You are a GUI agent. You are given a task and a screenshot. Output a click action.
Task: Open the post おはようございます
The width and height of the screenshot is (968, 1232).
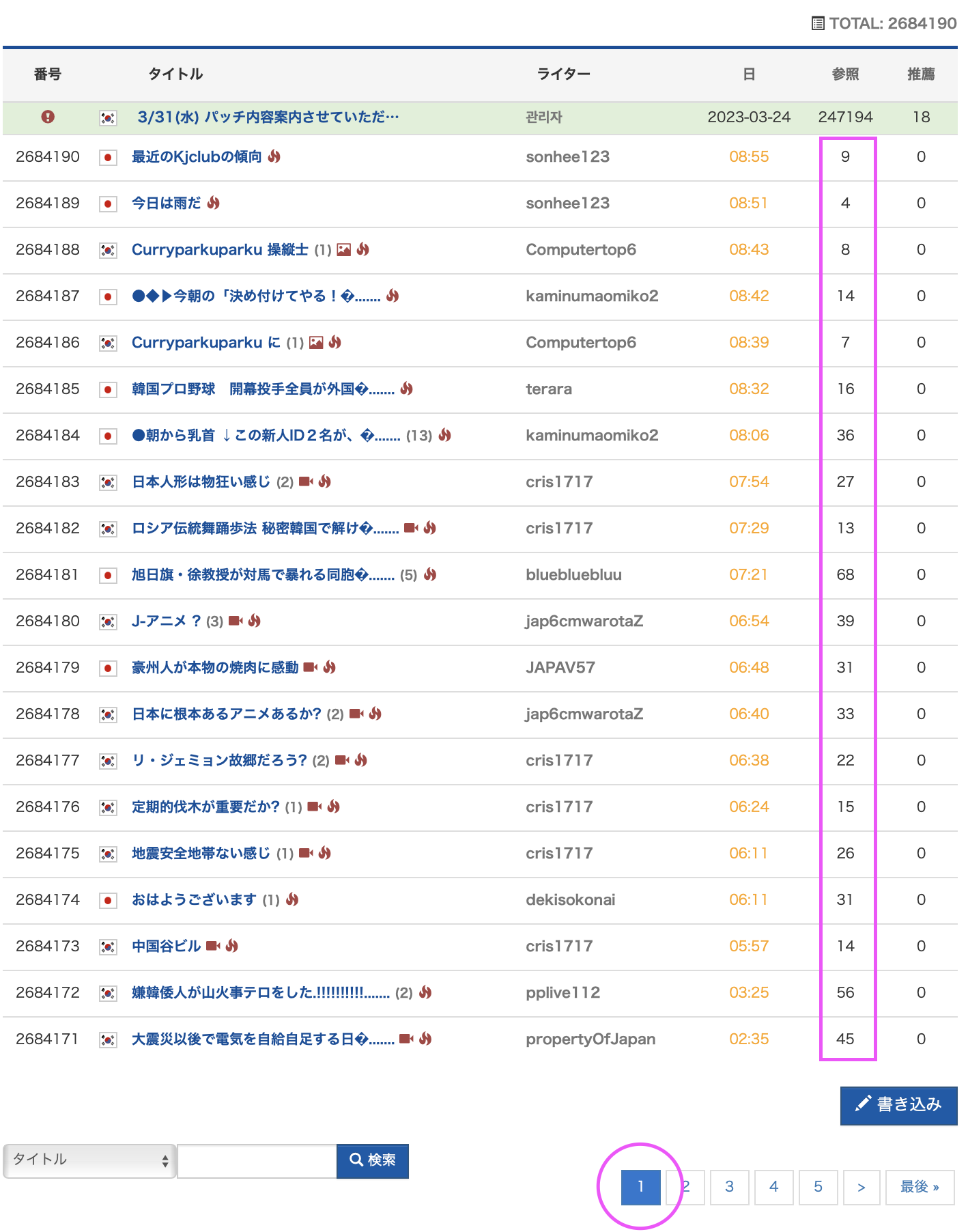194,900
